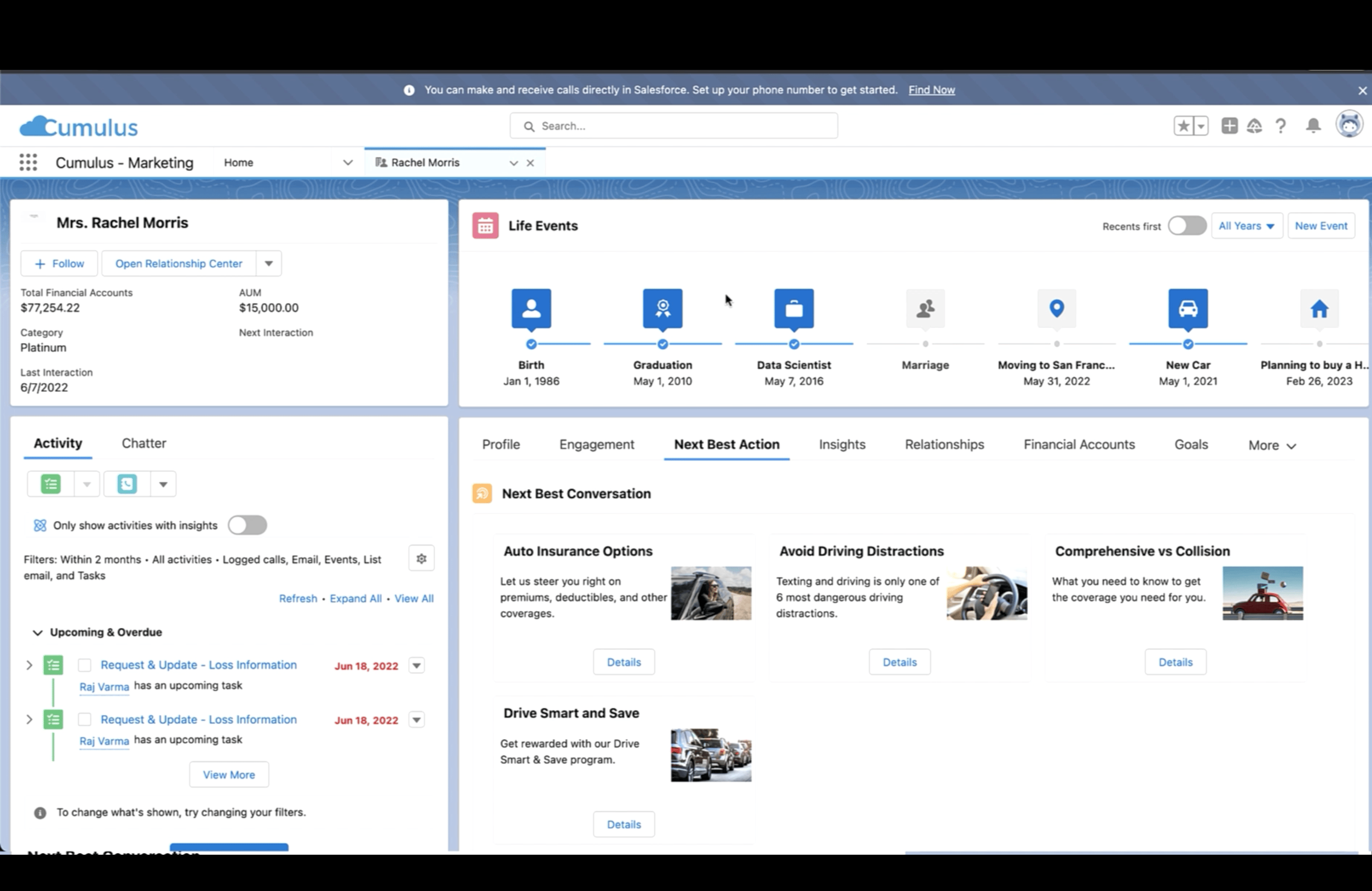Switch to the Financial Accounts tab
This screenshot has width=1372, height=891.
(x=1078, y=444)
